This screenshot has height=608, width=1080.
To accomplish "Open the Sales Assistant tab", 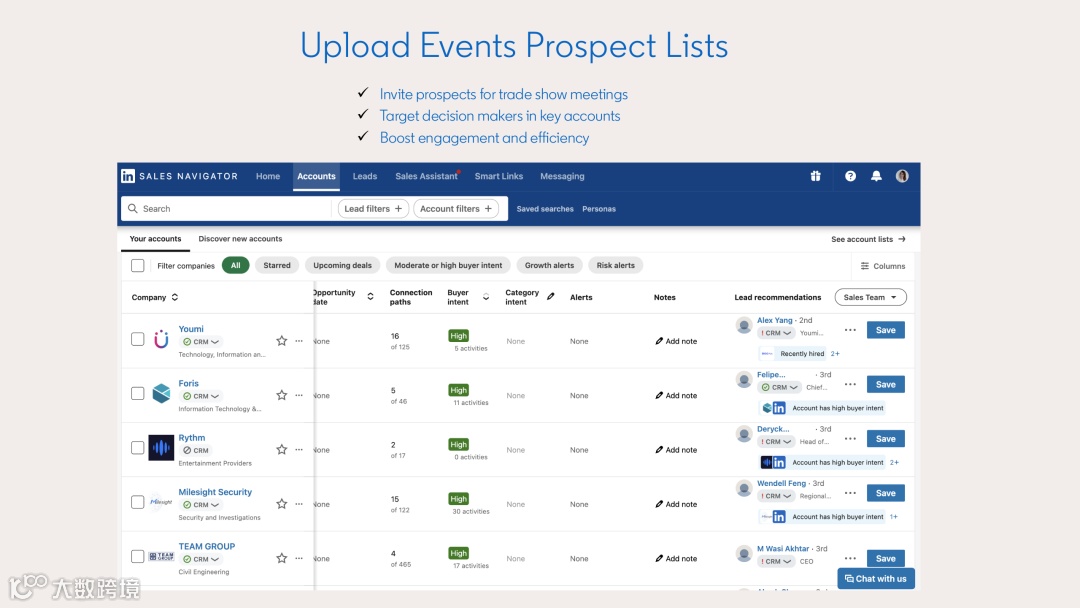I will point(426,176).
